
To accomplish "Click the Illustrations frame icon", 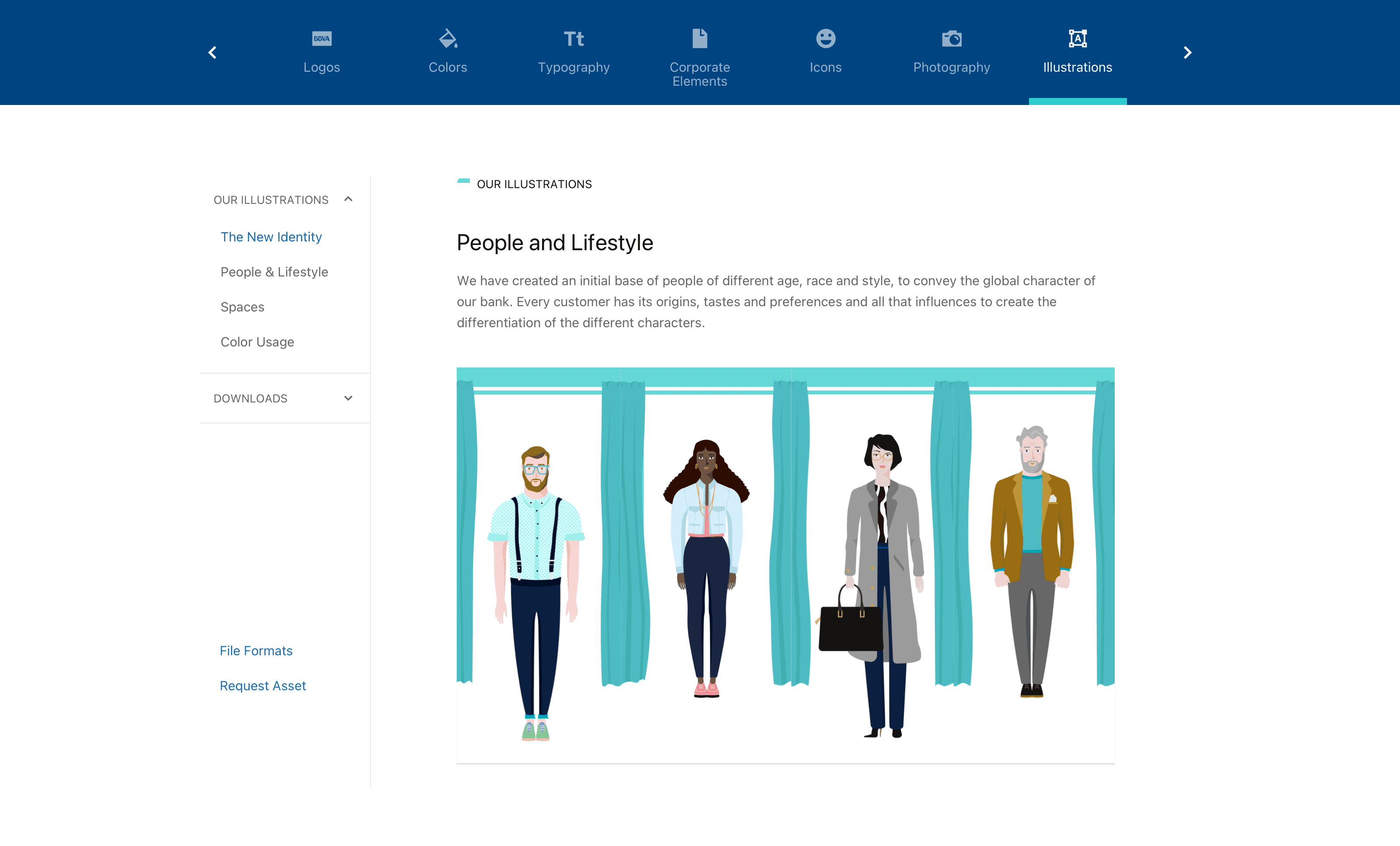I will (1077, 38).
